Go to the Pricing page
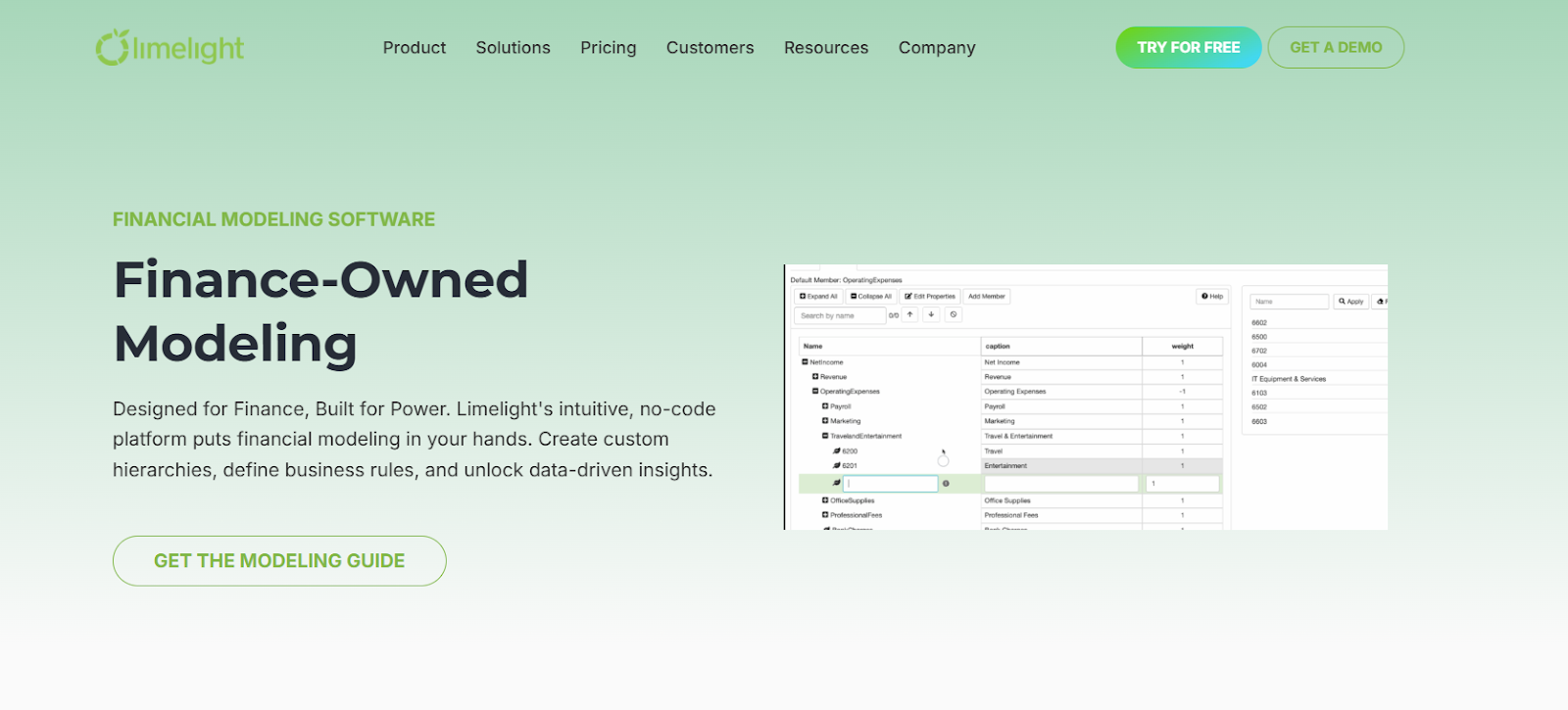The width and height of the screenshot is (1568, 710). [x=609, y=48]
